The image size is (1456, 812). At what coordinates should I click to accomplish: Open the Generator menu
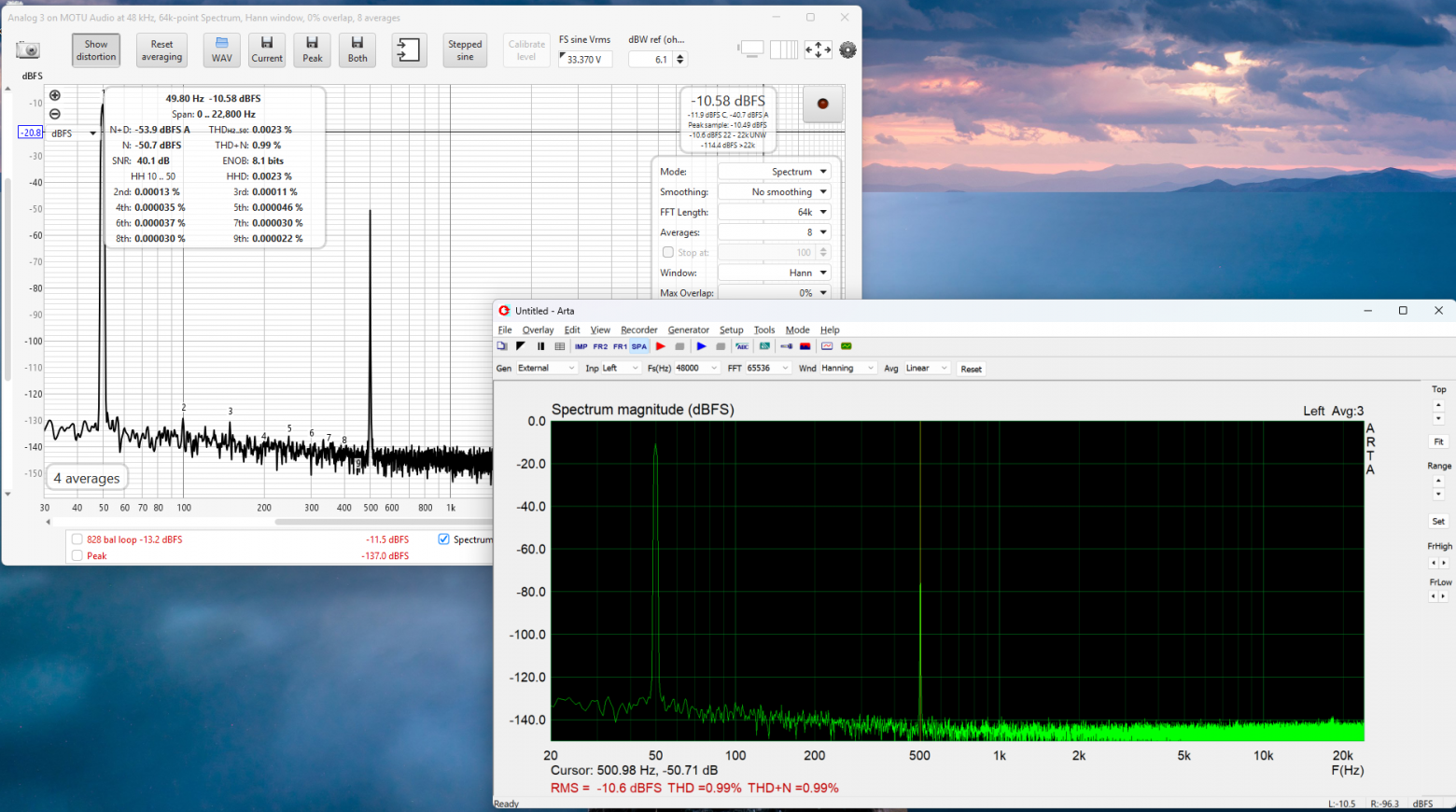pos(688,329)
